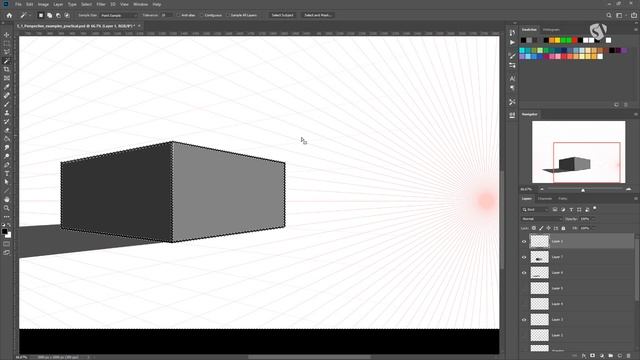The image size is (640, 360).
Task: Open the Swatches panel menu
Action: tap(636, 29)
